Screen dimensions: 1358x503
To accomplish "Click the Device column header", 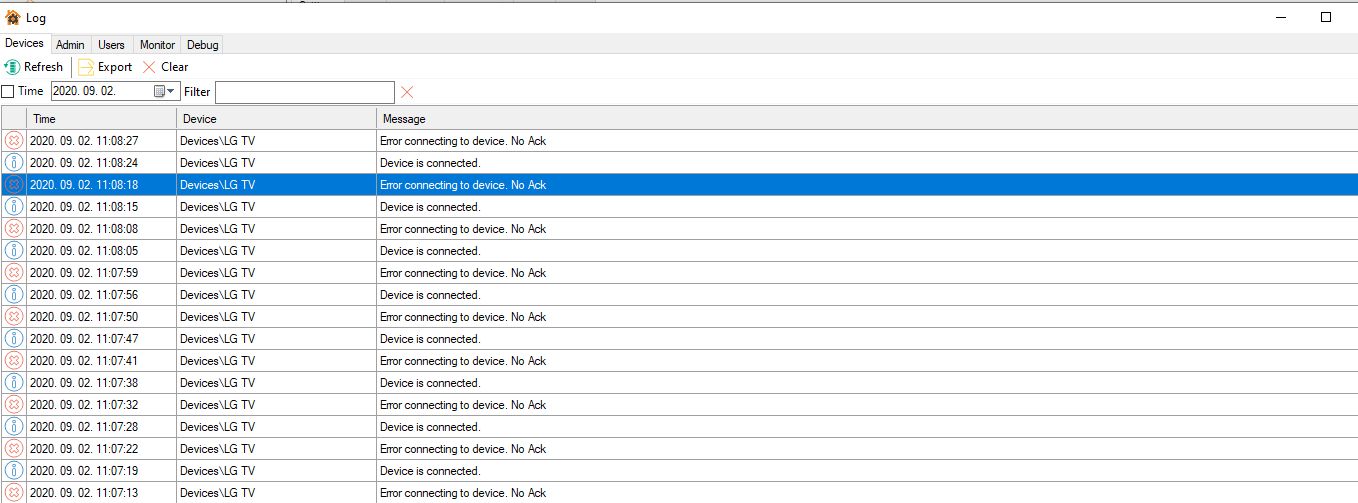I will [x=276, y=119].
